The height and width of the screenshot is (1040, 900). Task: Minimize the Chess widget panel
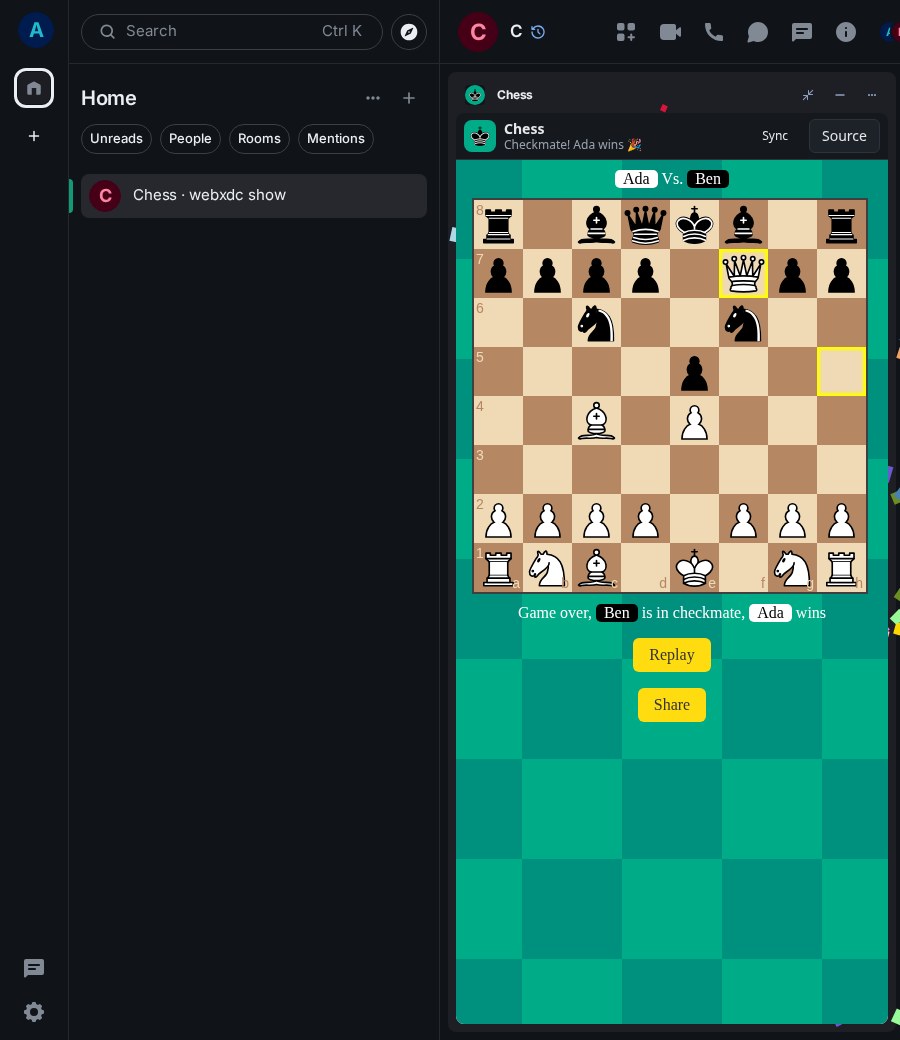(x=840, y=95)
